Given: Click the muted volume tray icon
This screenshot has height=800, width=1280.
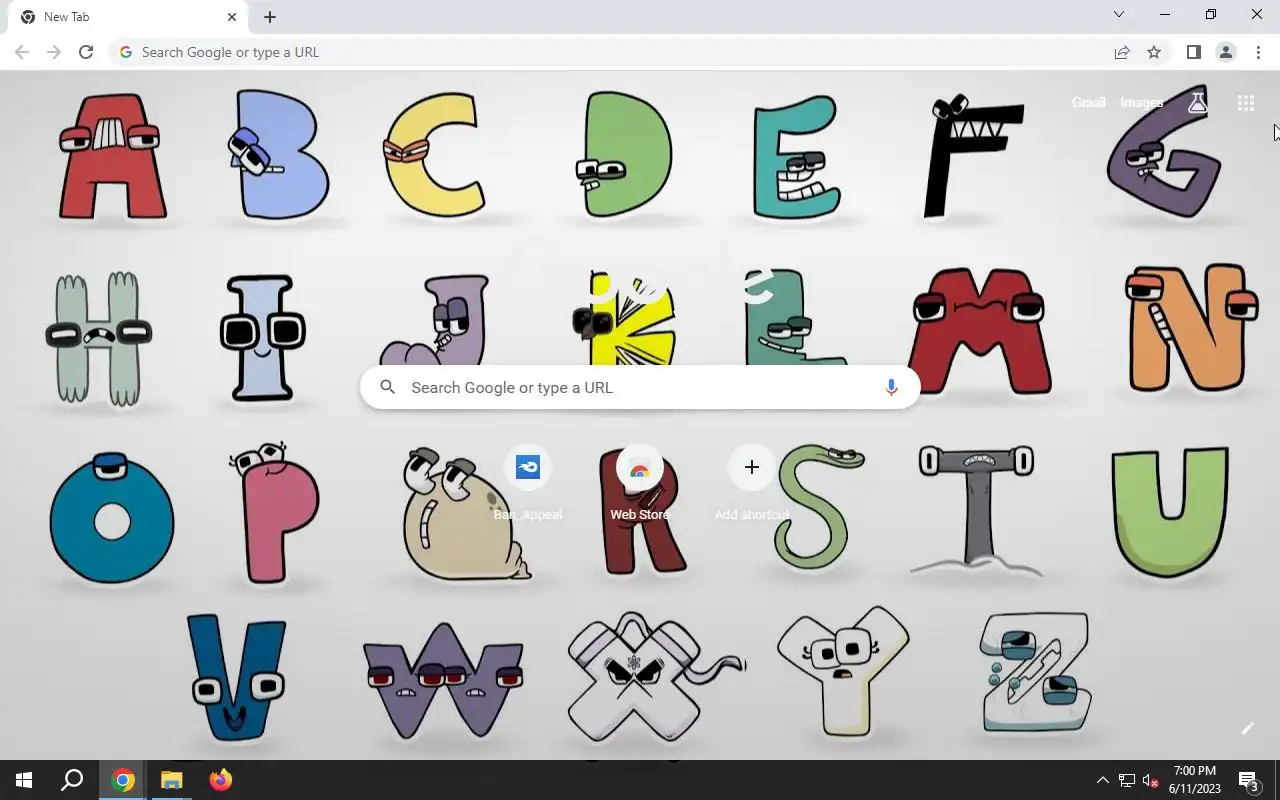Looking at the screenshot, I should click(1151, 780).
